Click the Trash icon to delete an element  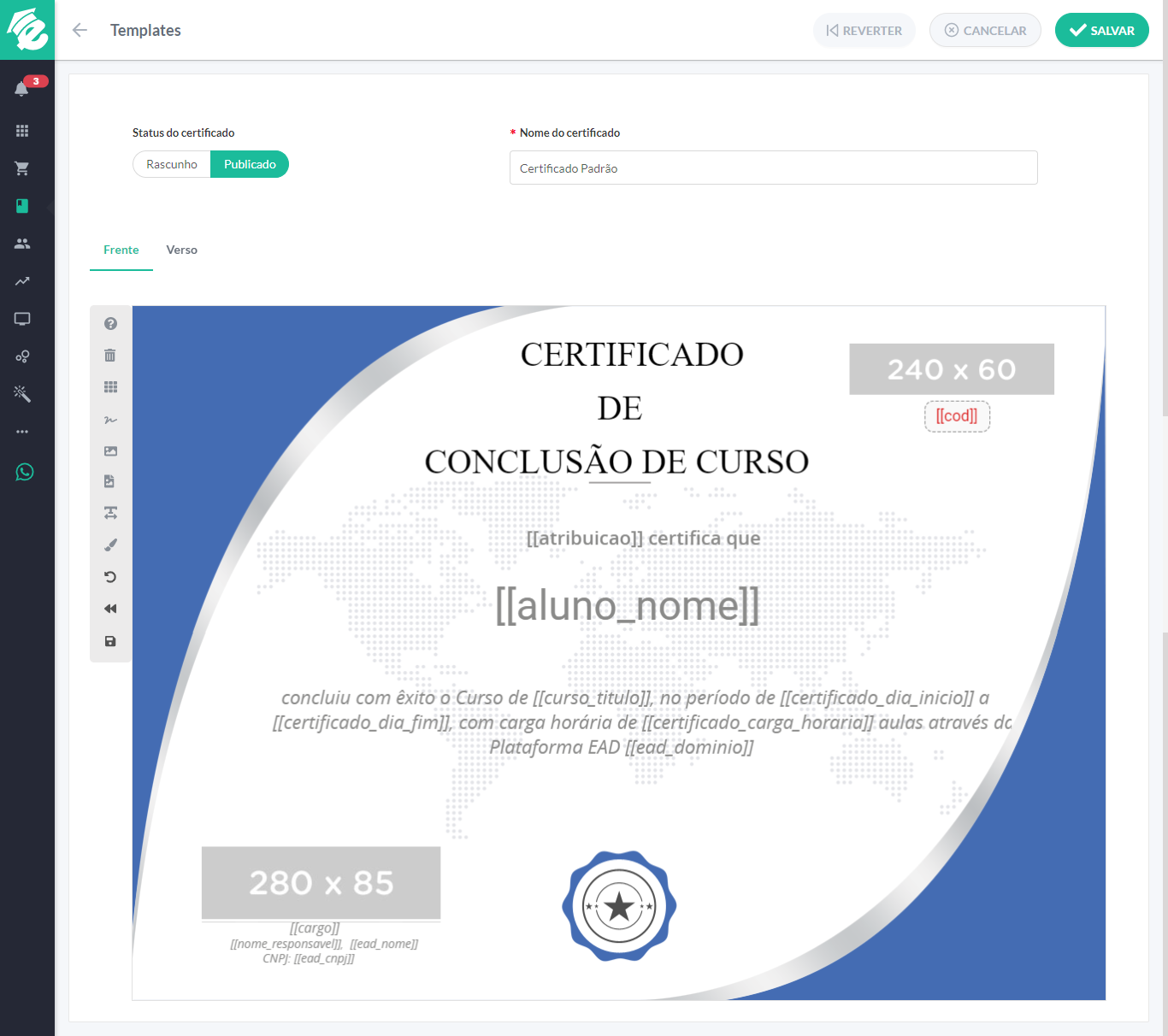pyautogui.click(x=109, y=355)
